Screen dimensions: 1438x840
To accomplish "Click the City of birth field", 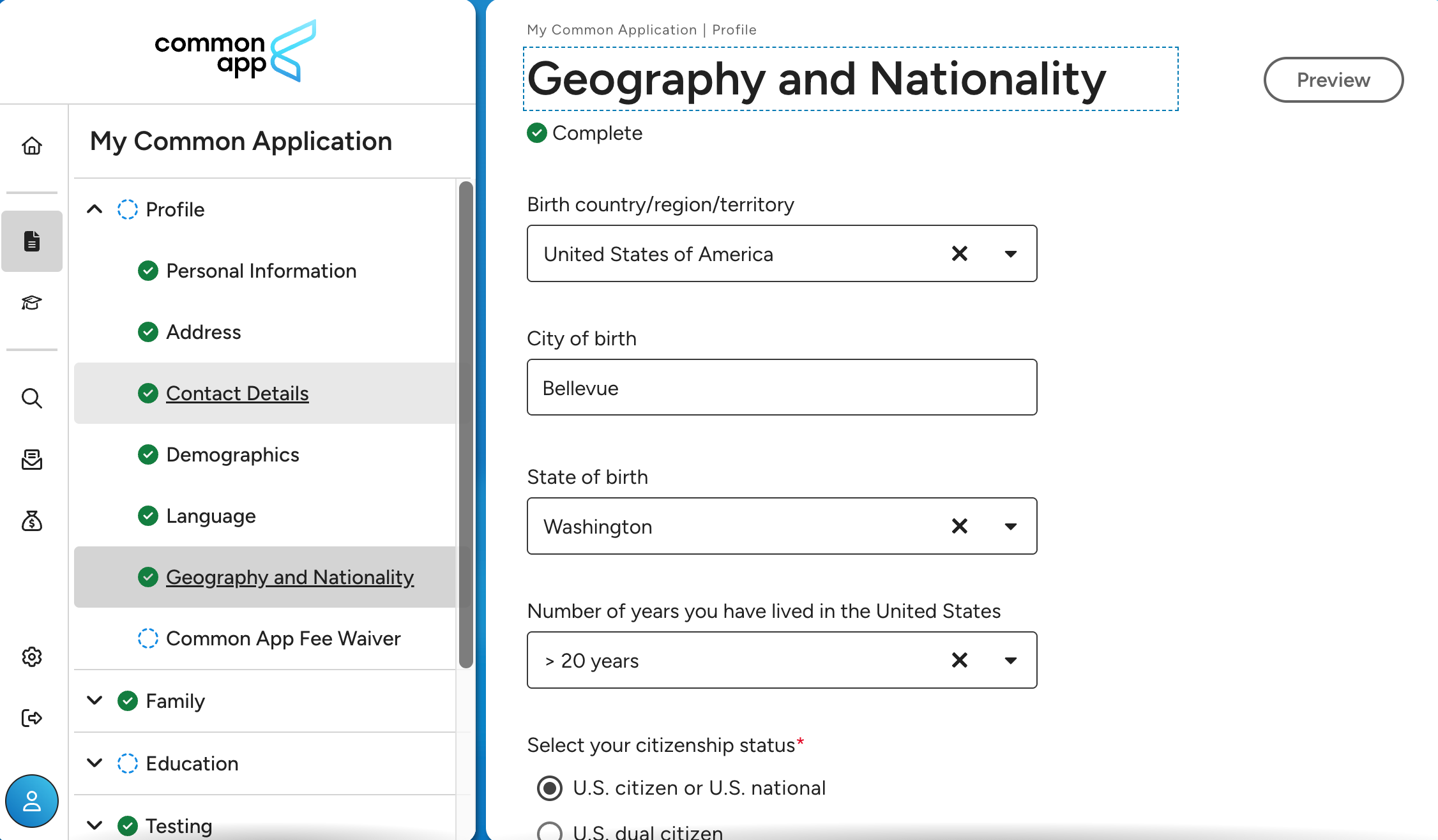I will tap(782, 387).
